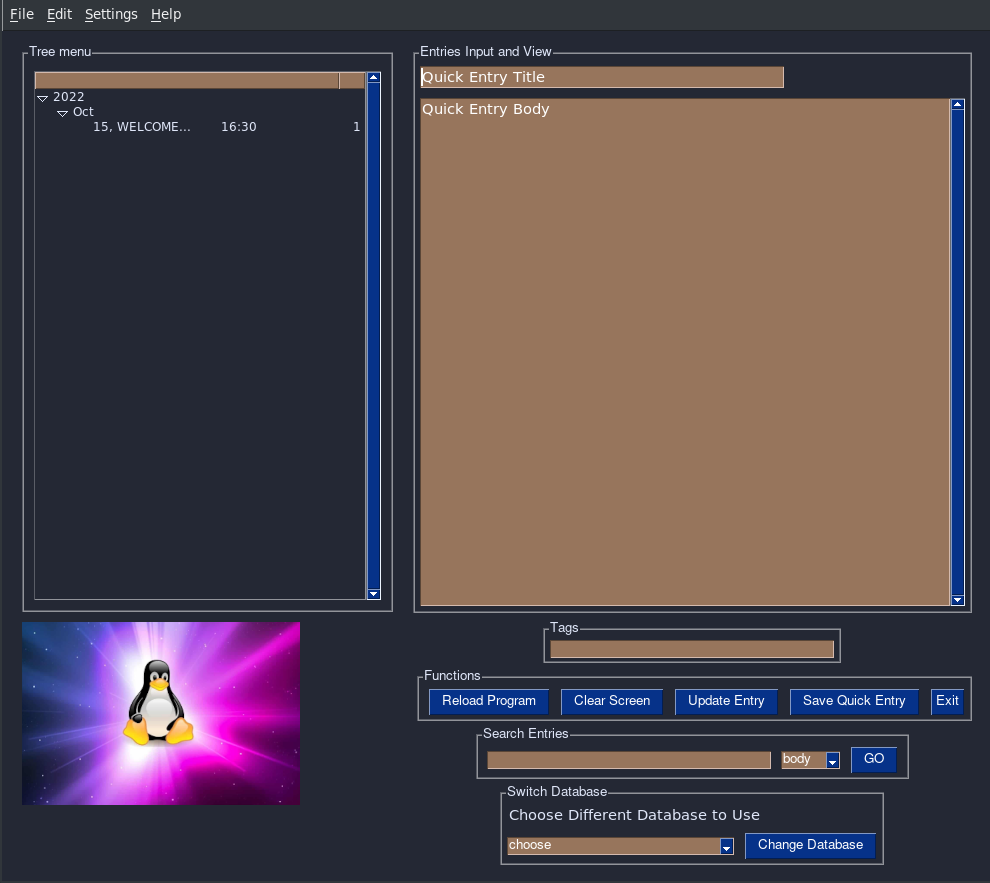
Task: Open the File menu
Action: click(21, 14)
